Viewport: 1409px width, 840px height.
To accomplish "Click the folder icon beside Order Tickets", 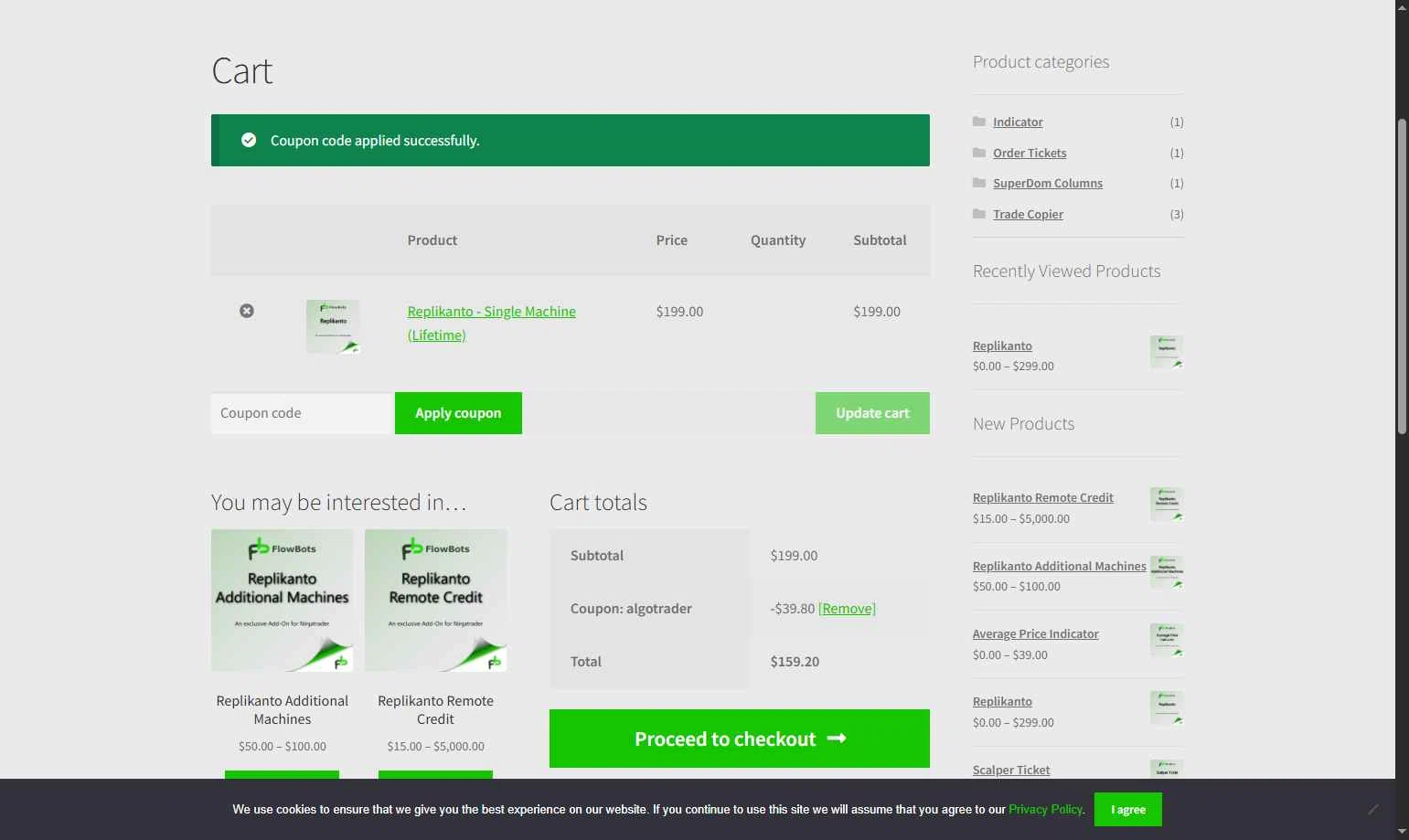I will (x=979, y=153).
